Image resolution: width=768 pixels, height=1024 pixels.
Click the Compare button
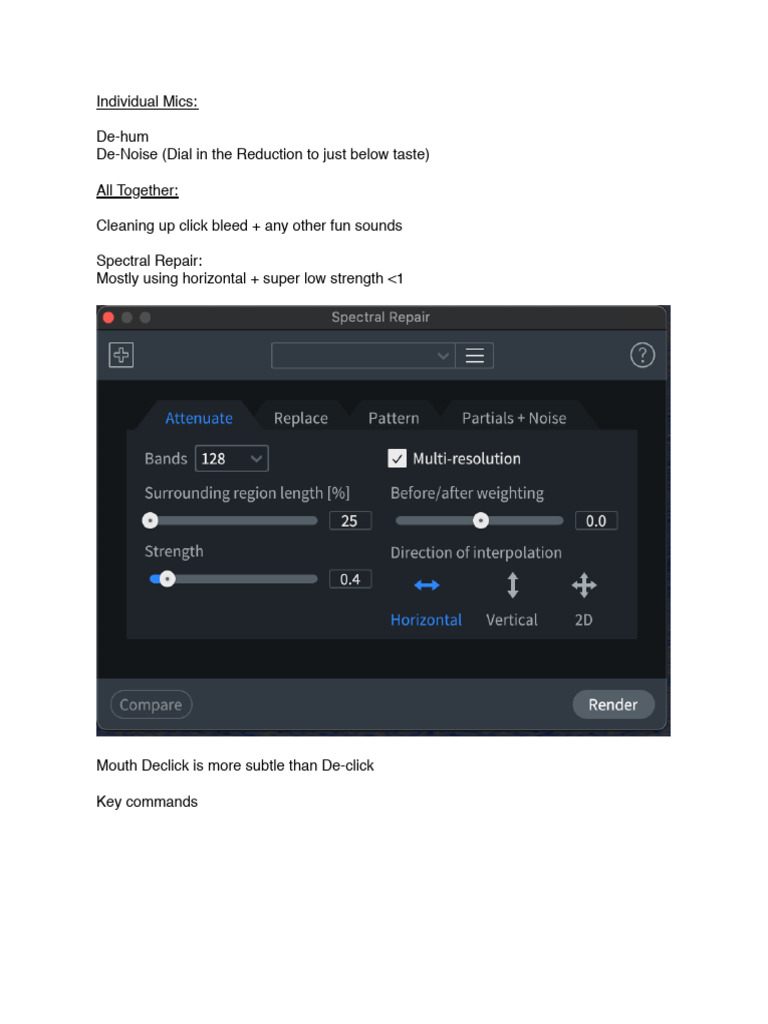tap(151, 705)
